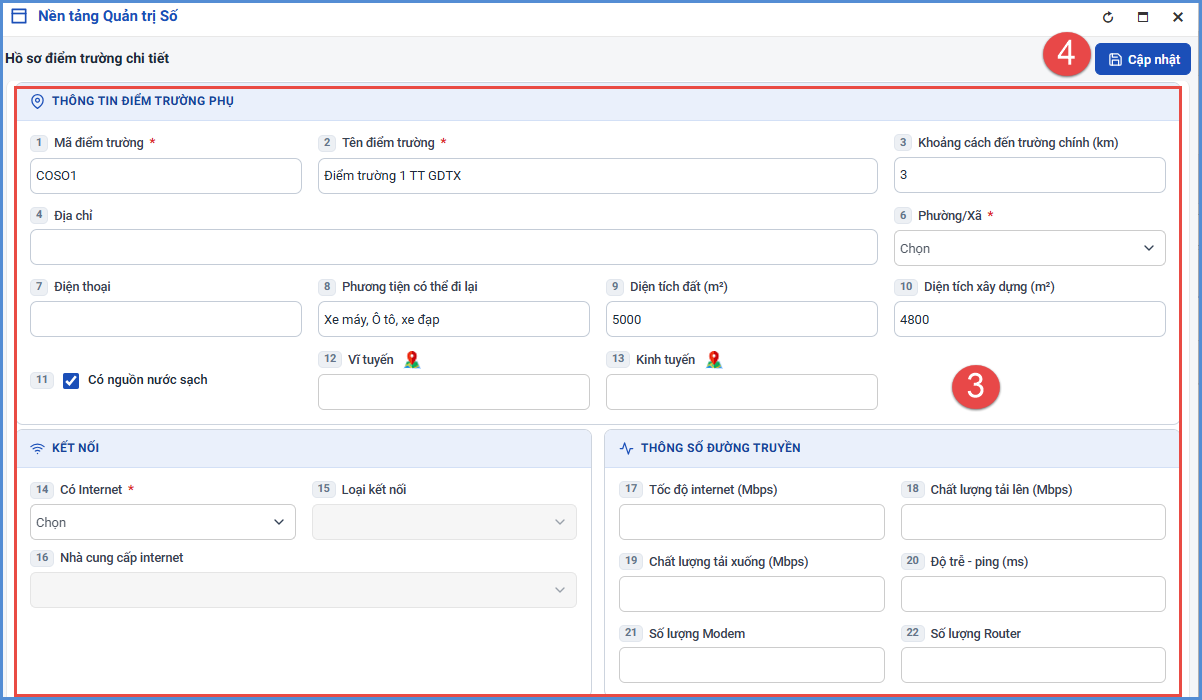Click the map pin icon beside Vĩ tuyến
This screenshot has width=1202, height=700.
pyautogui.click(x=412, y=360)
